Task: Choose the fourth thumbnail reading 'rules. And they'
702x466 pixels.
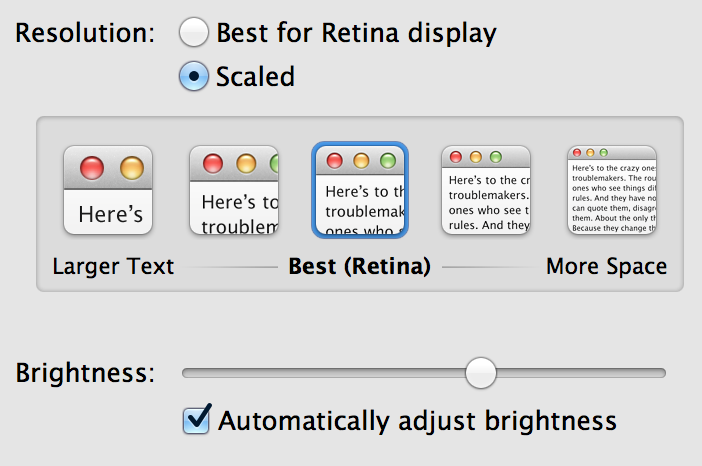Action: [486, 190]
